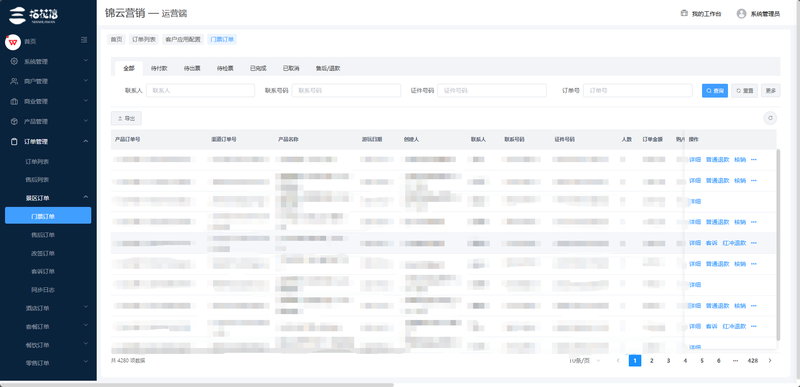
Task: Open the 客户应用配置 breadcrumb tab
Action: pos(183,39)
